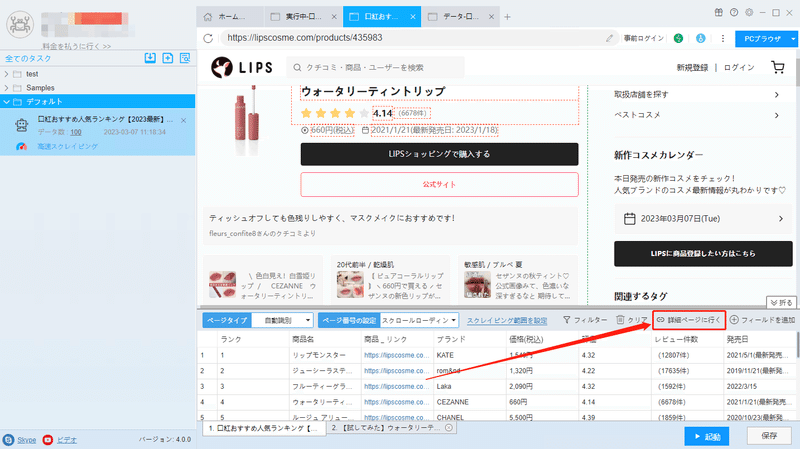Click 新規登録 link on LIPS page
This screenshot has width=800, height=449.
[x=692, y=67]
